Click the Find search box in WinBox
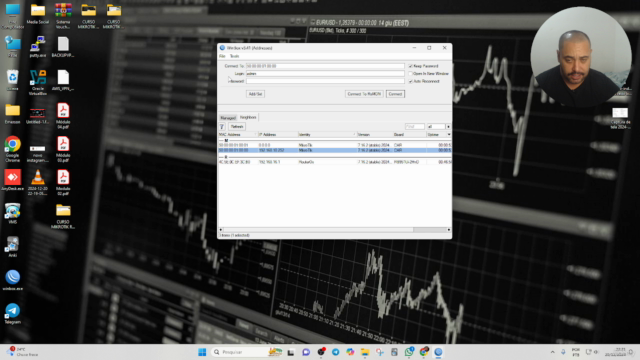Screen dimensions: 640x360 coord(414,127)
